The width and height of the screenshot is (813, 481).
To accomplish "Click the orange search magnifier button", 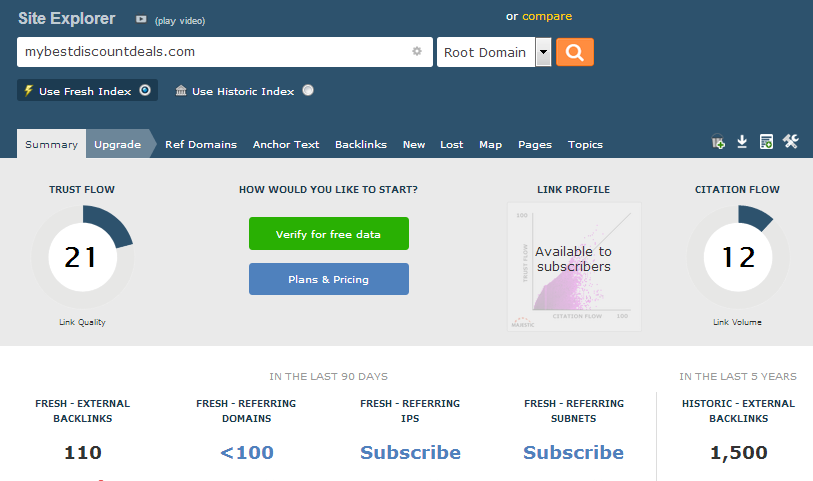I will (x=574, y=52).
